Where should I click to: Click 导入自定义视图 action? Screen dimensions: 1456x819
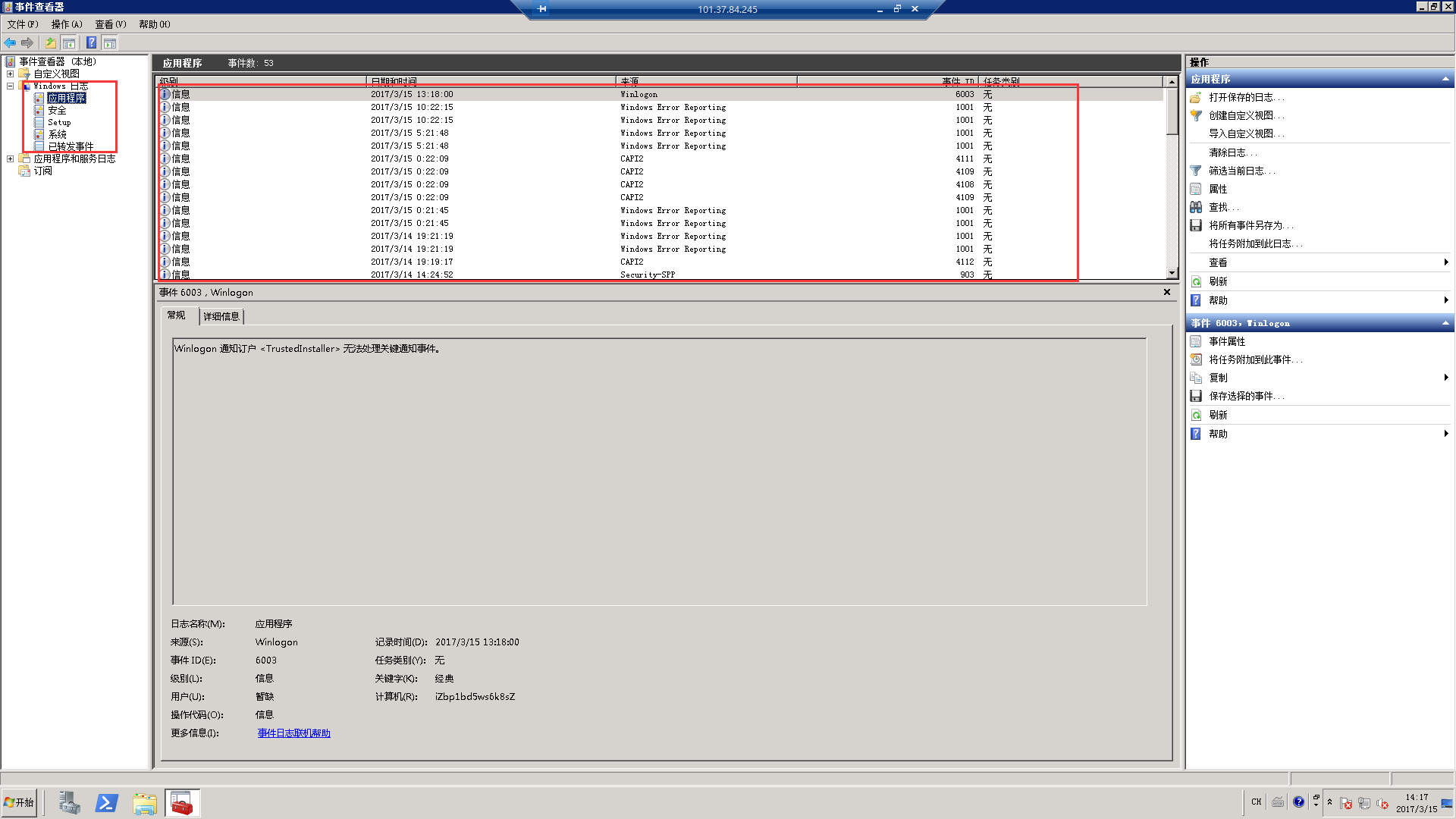pos(1247,133)
